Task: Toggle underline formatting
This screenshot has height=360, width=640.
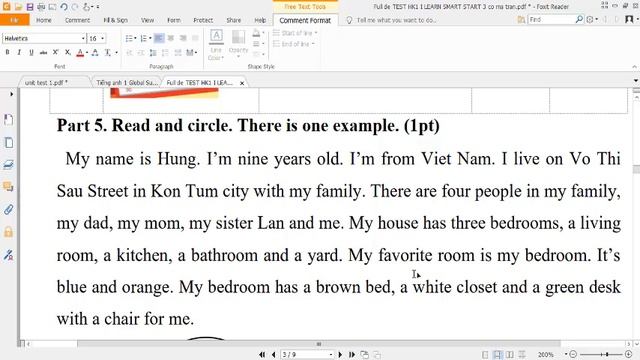Action: (x=31, y=52)
